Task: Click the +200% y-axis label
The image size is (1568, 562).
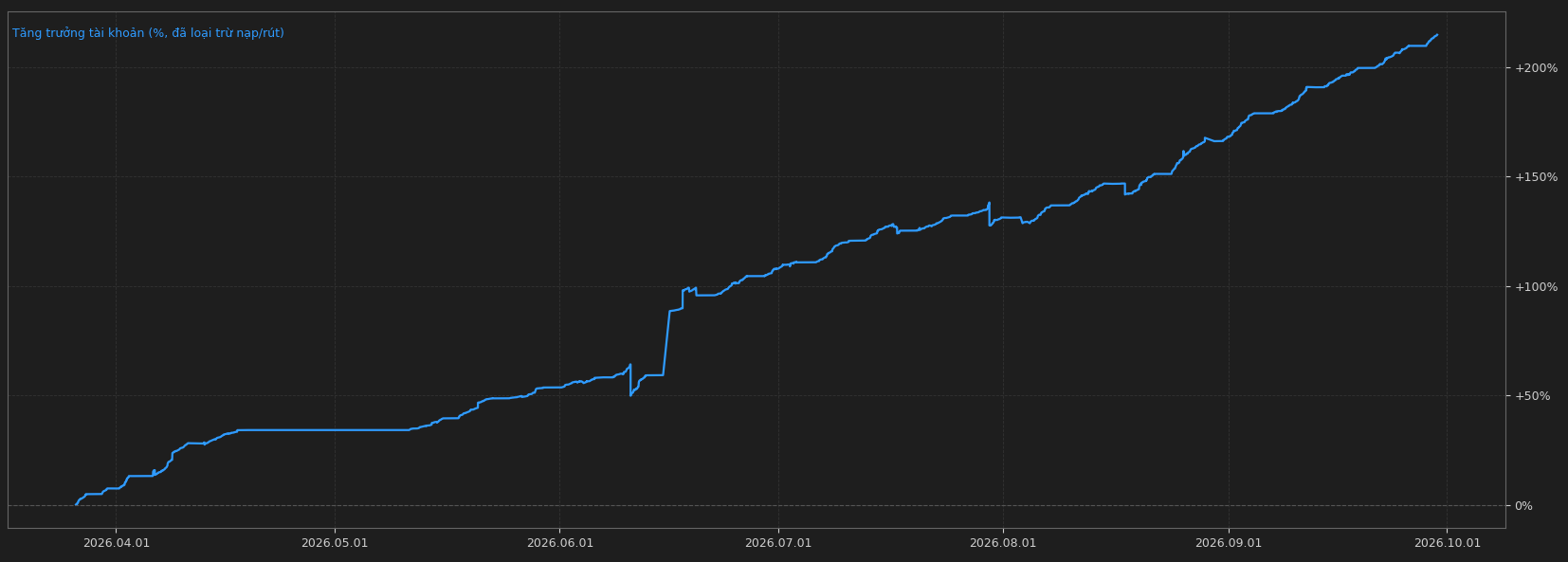Action: point(1536,68)
